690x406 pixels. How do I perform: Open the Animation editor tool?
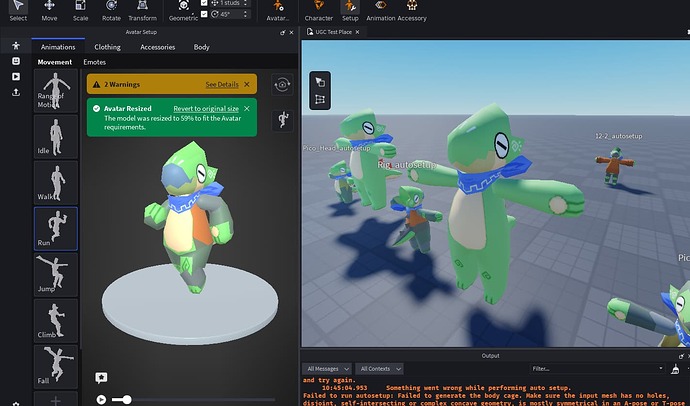pos(381,10)
